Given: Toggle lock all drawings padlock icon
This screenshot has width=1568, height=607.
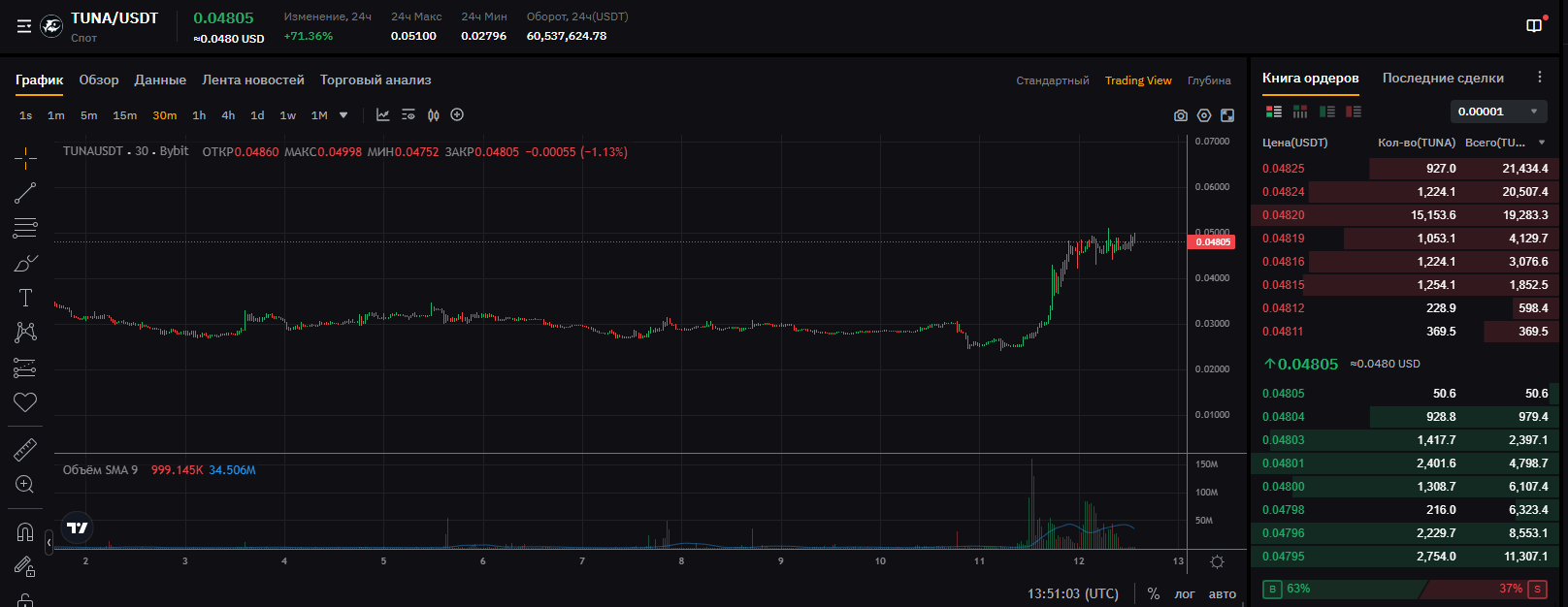Looking at the screenshot, I should pos(25,600).
